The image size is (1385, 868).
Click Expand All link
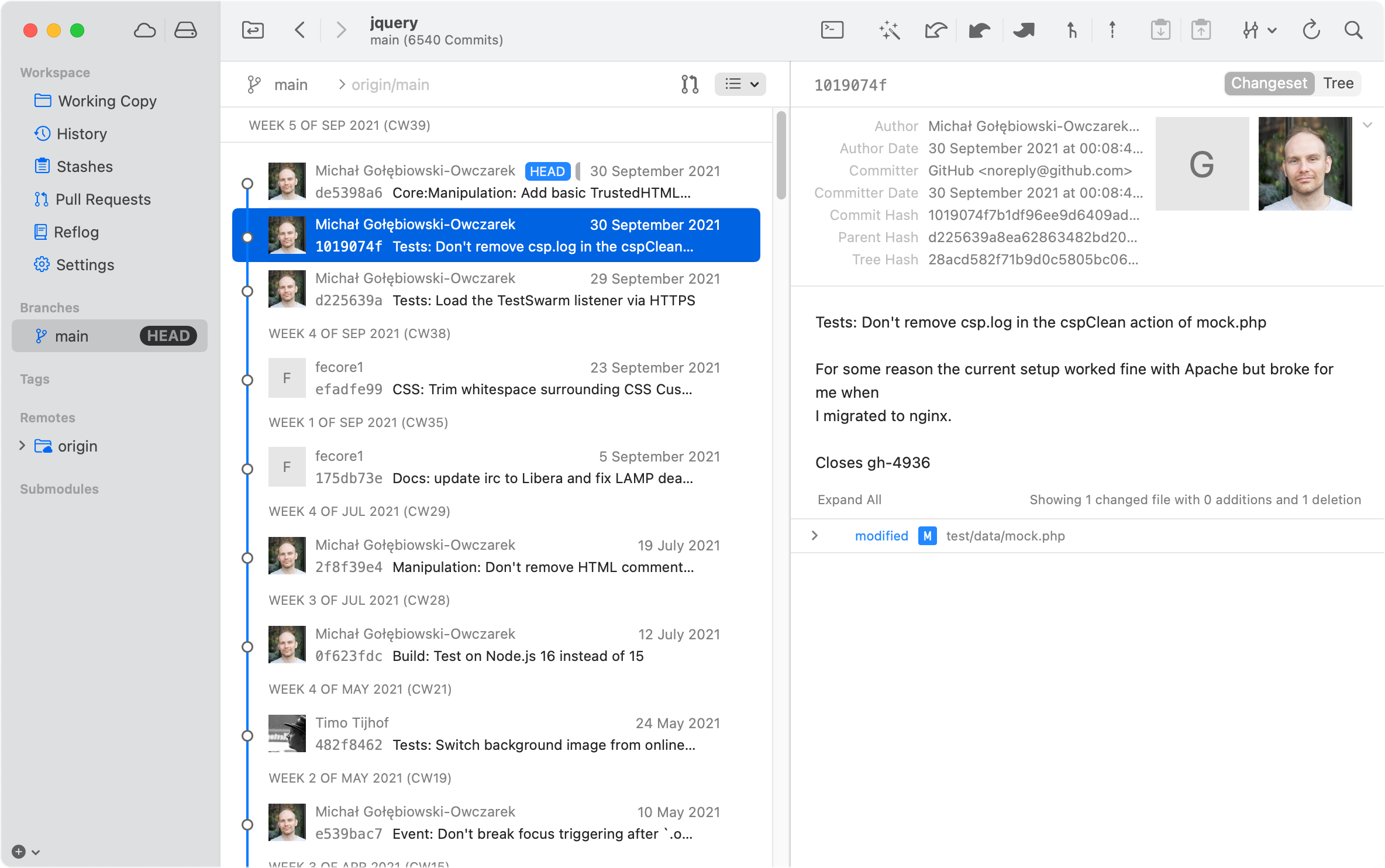849,500
